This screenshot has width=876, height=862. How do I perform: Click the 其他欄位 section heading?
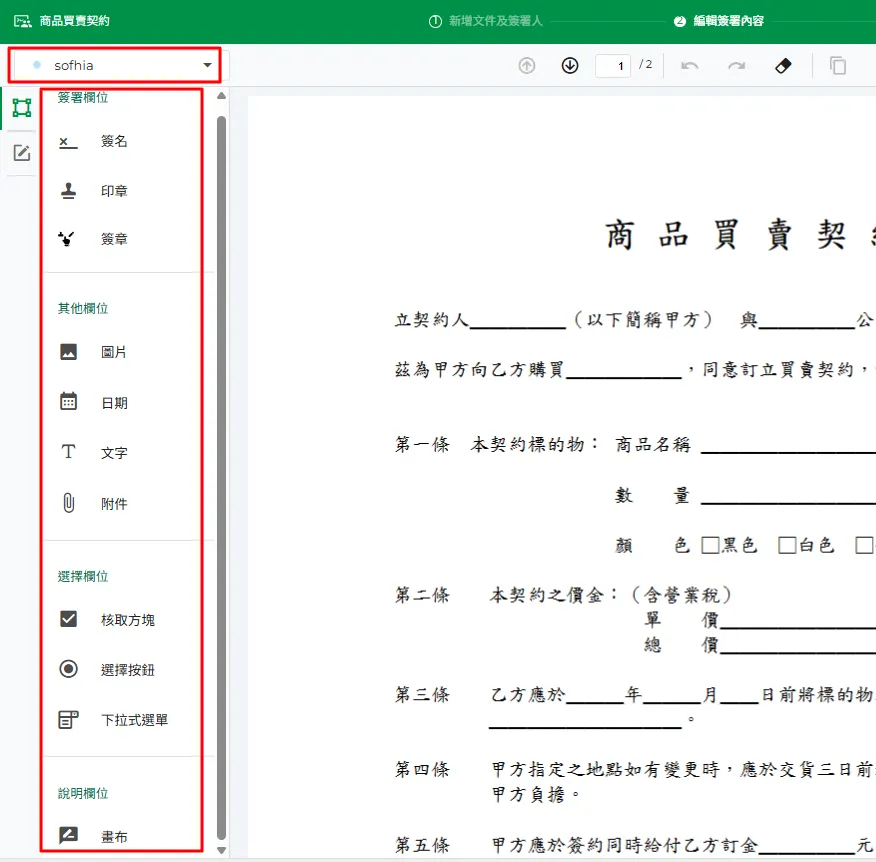83,308
